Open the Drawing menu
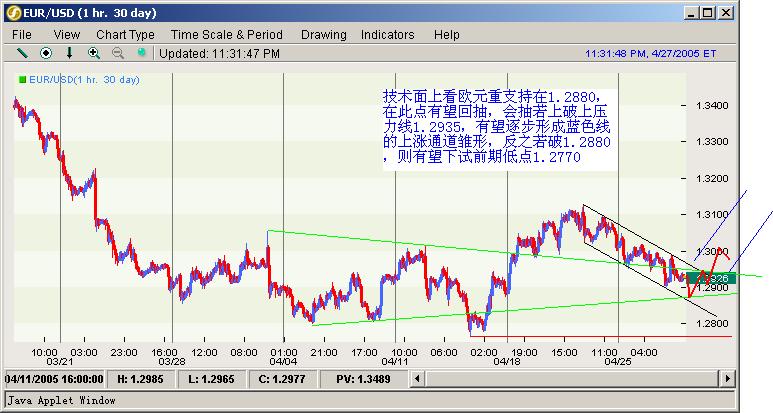Viewport: 773px width, 413px height. pyautogui.click(x=323, y=34)
